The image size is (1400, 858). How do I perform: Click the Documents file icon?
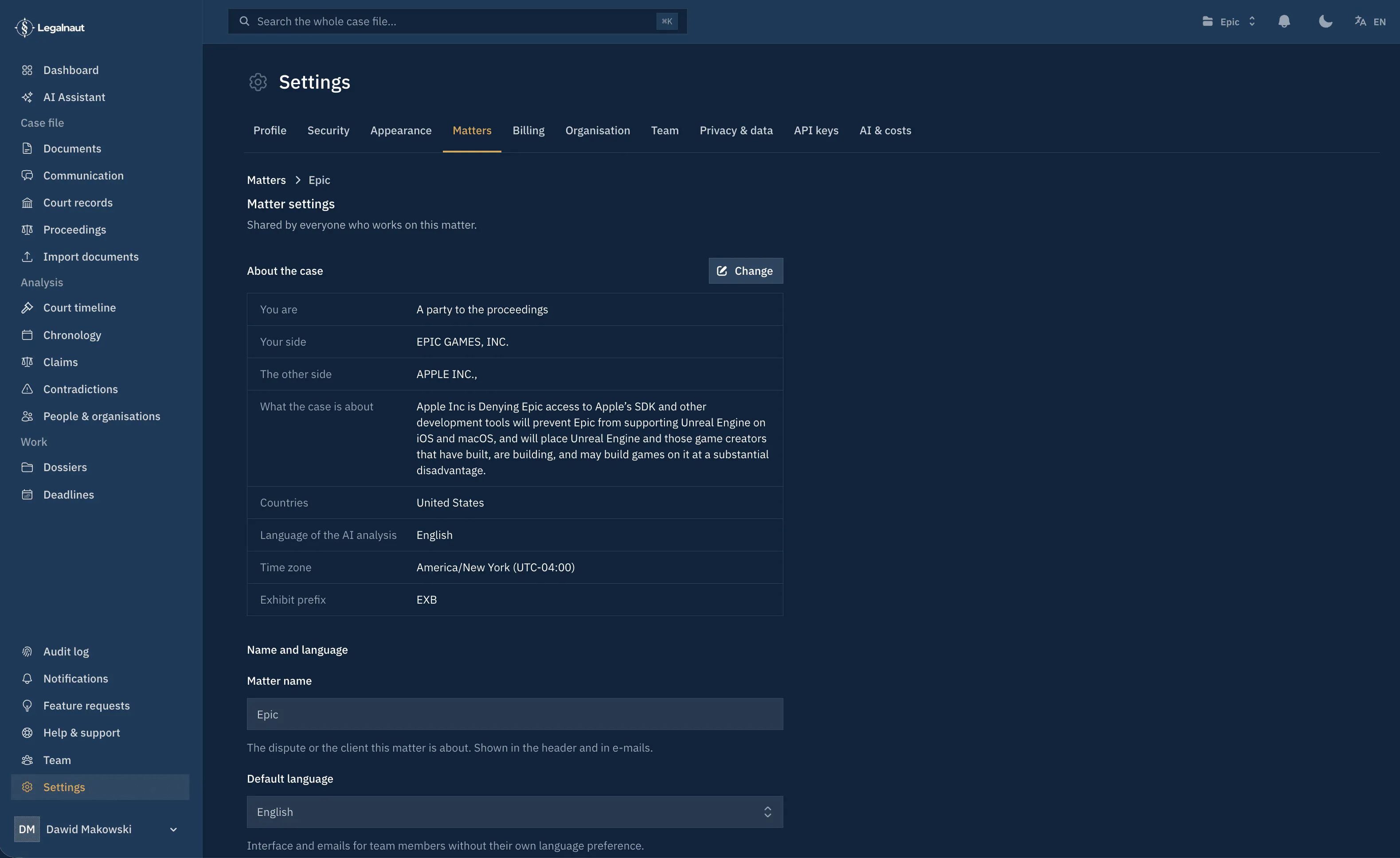click(27, 148)
